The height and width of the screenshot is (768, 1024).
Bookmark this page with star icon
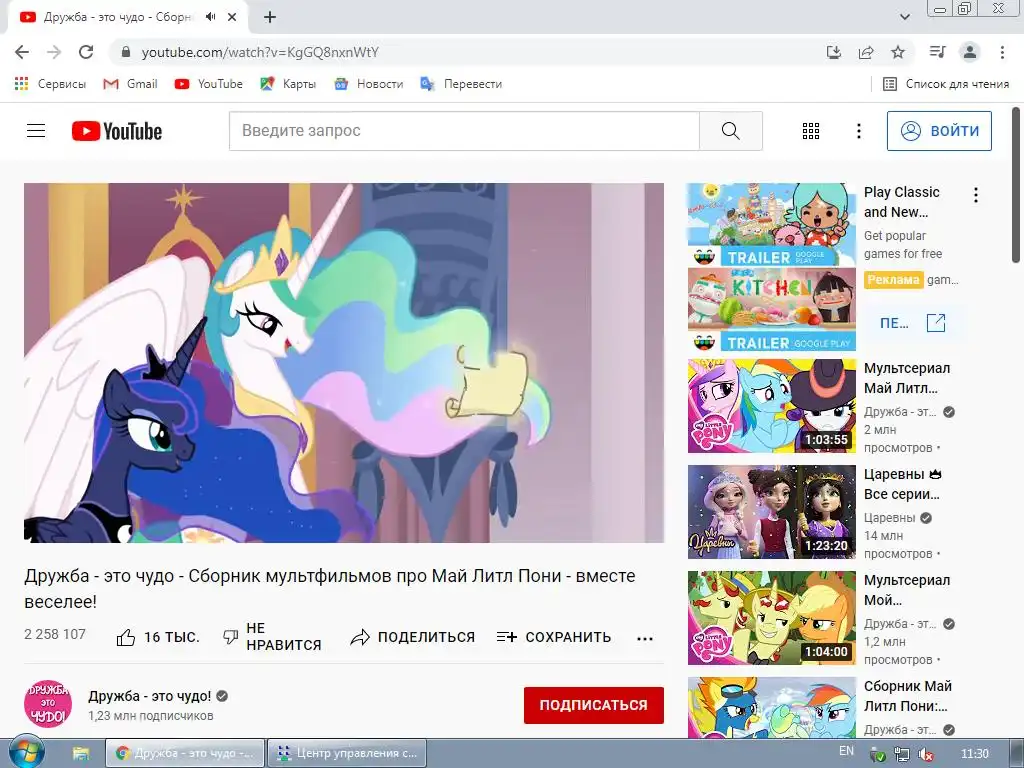[x=898, y=52]
